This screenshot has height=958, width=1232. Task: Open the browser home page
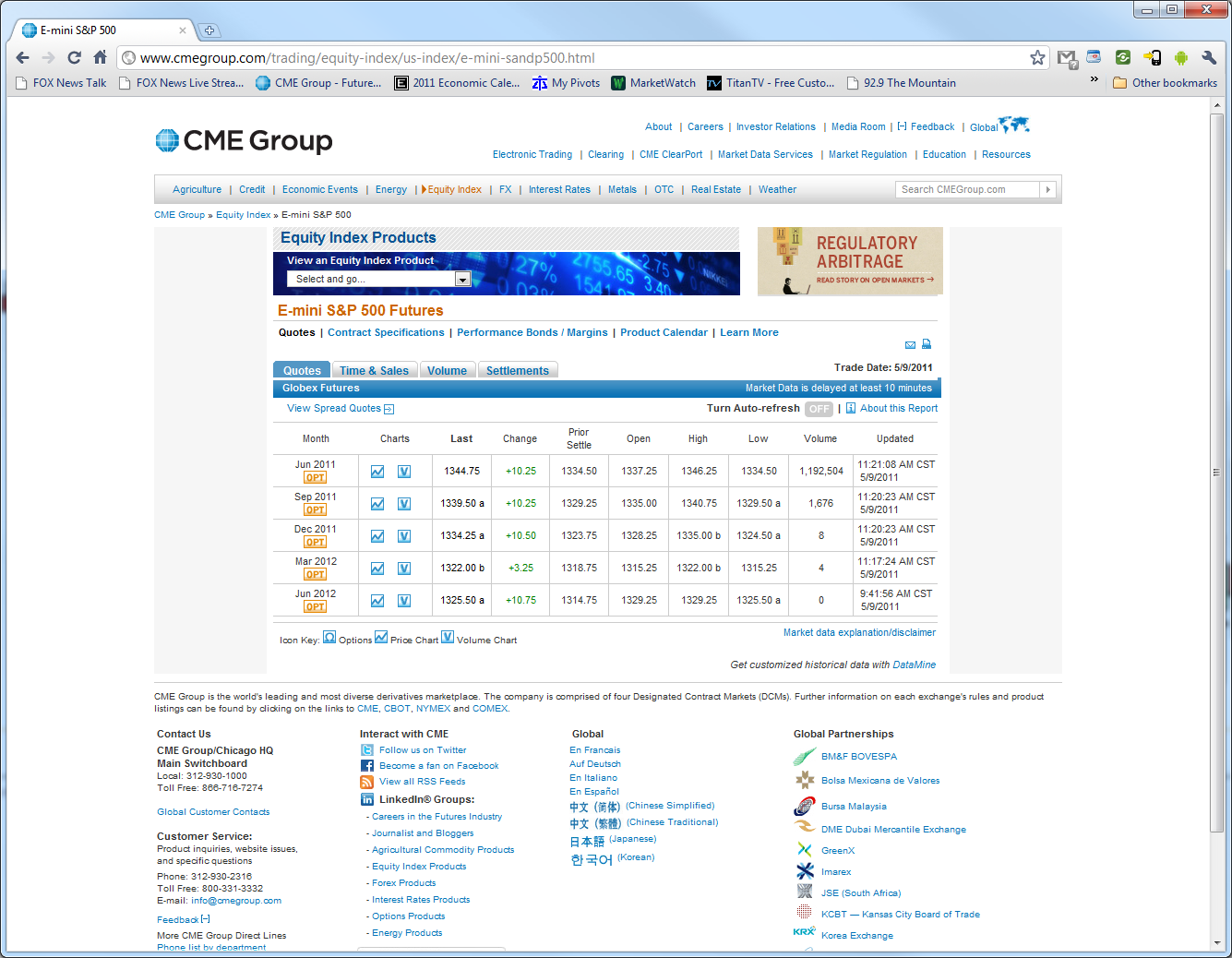pos(100,57)
